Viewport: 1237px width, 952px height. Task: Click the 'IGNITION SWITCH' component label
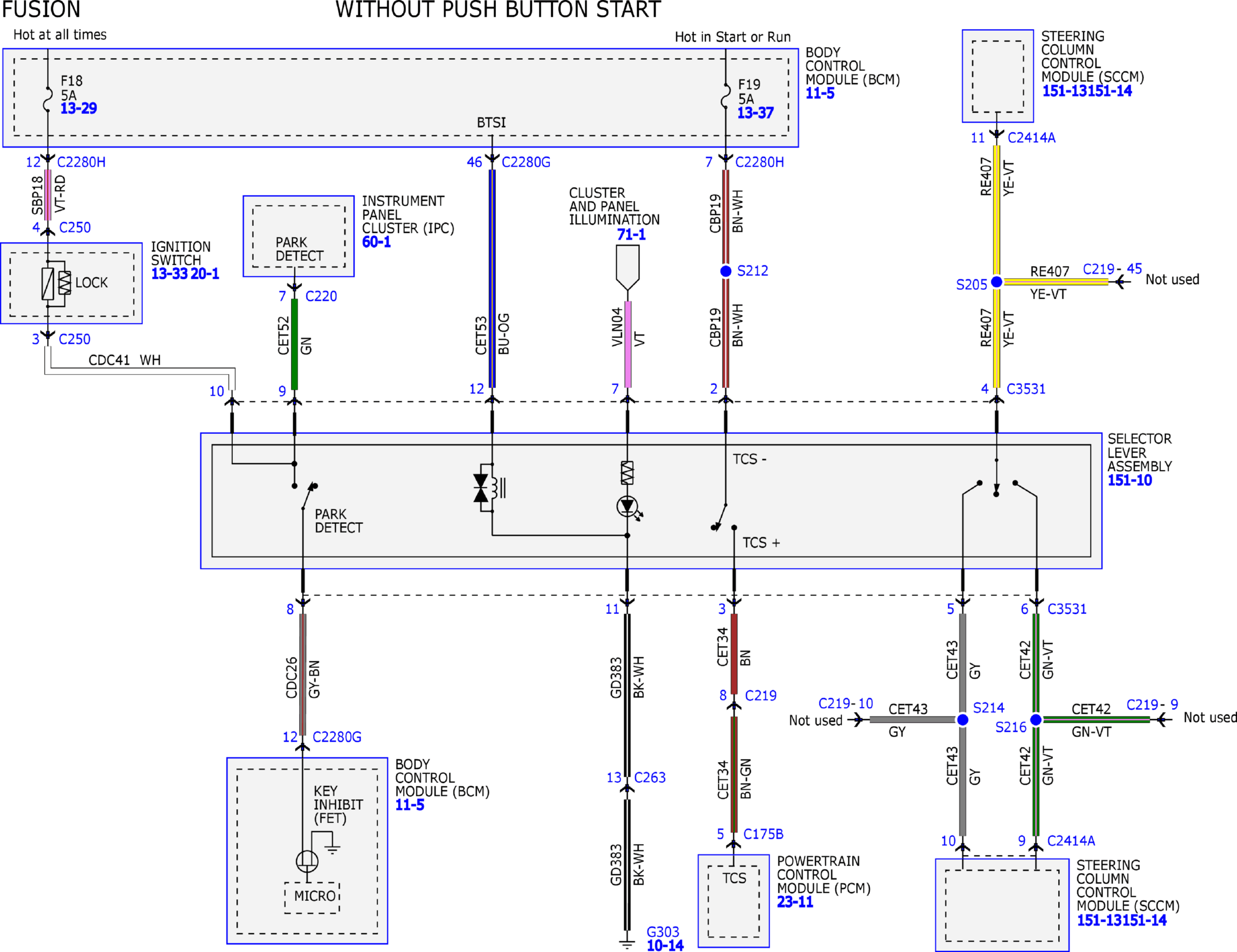point(181,253)
